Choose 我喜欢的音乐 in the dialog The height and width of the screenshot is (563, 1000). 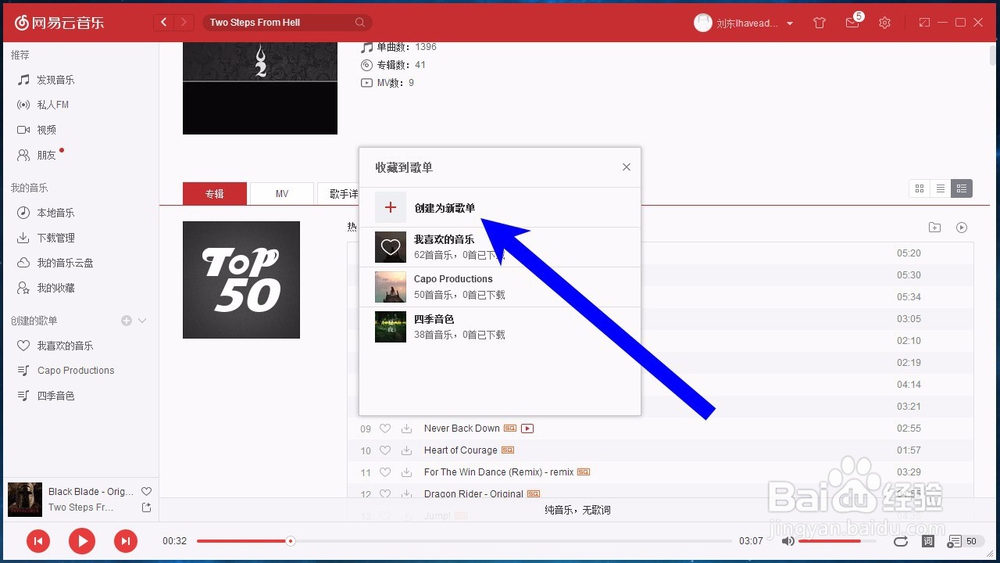pyautogui.click(x=500, y=247)
